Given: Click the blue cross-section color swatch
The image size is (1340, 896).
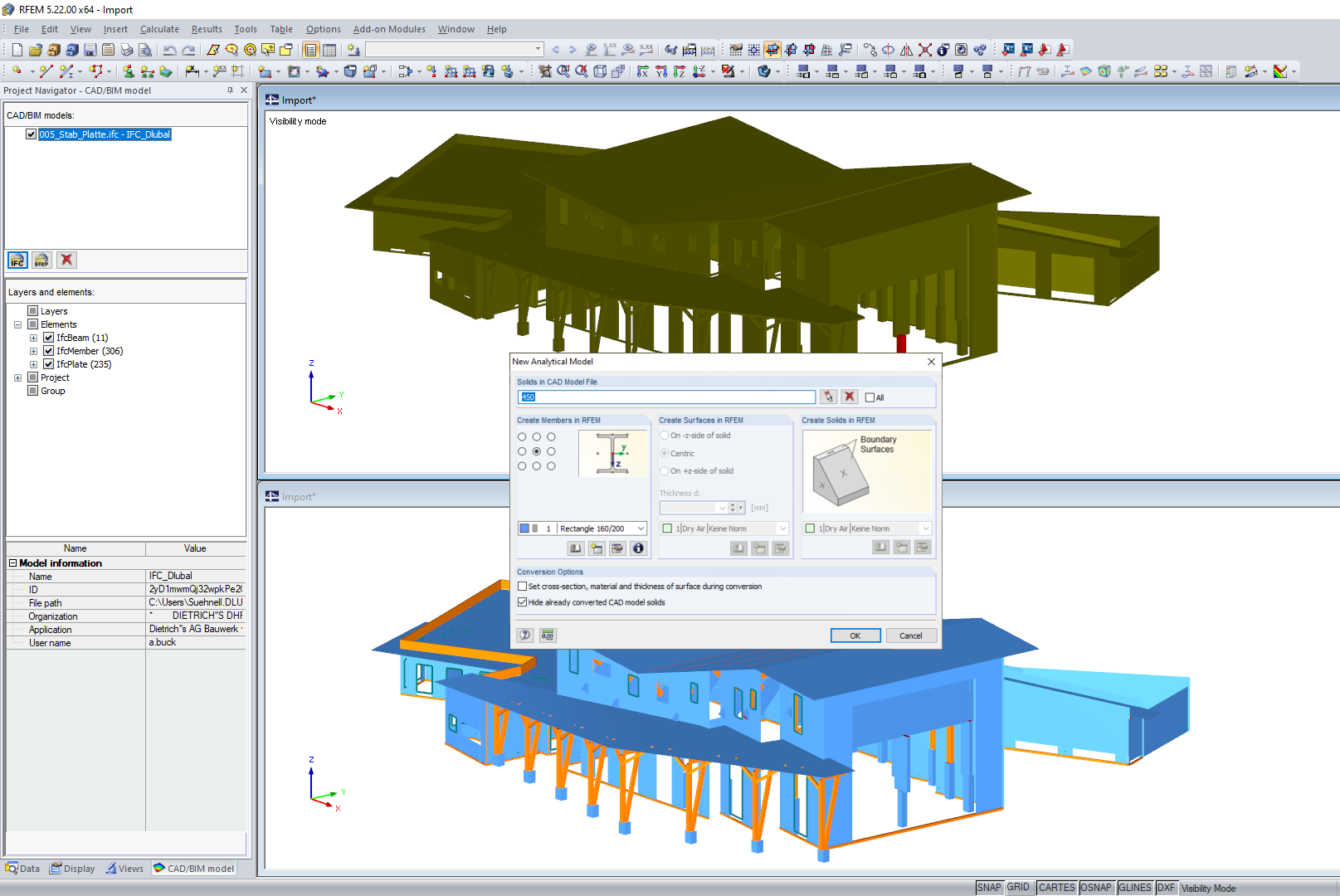Looking at the screenshot, I should click(524, 528).
